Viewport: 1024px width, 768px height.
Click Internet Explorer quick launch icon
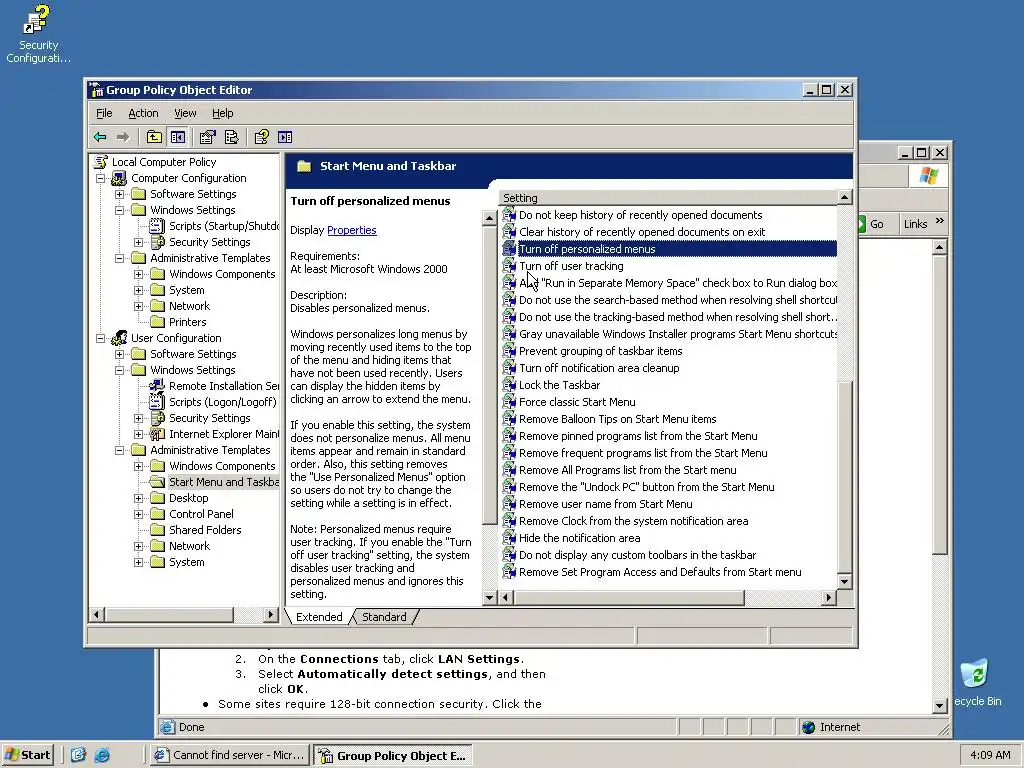(x=102, y=756)
